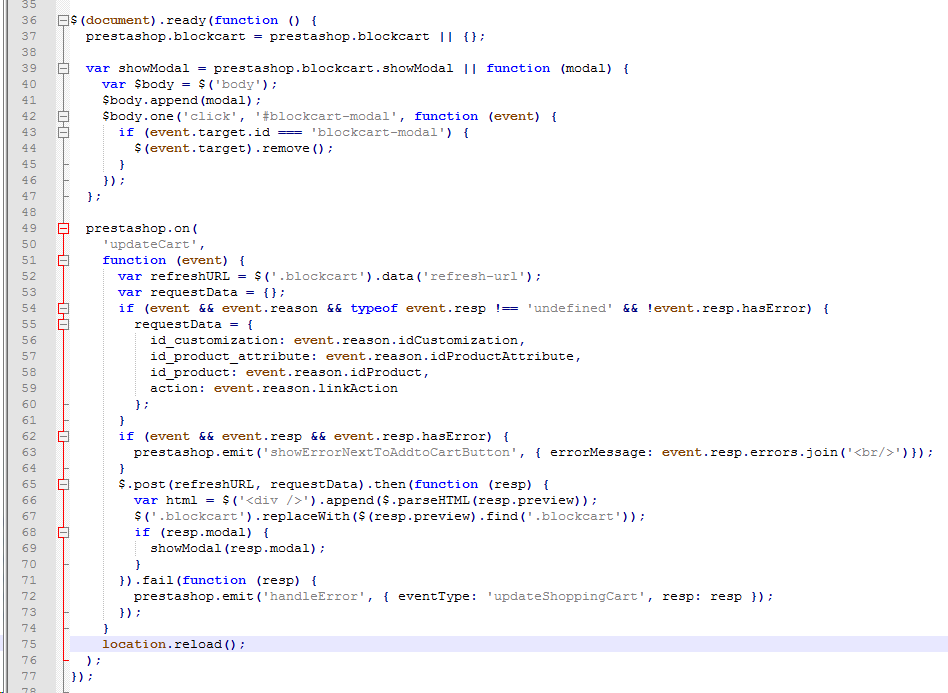Collapse the requestData fold on line 55

(x=63, y=325)
